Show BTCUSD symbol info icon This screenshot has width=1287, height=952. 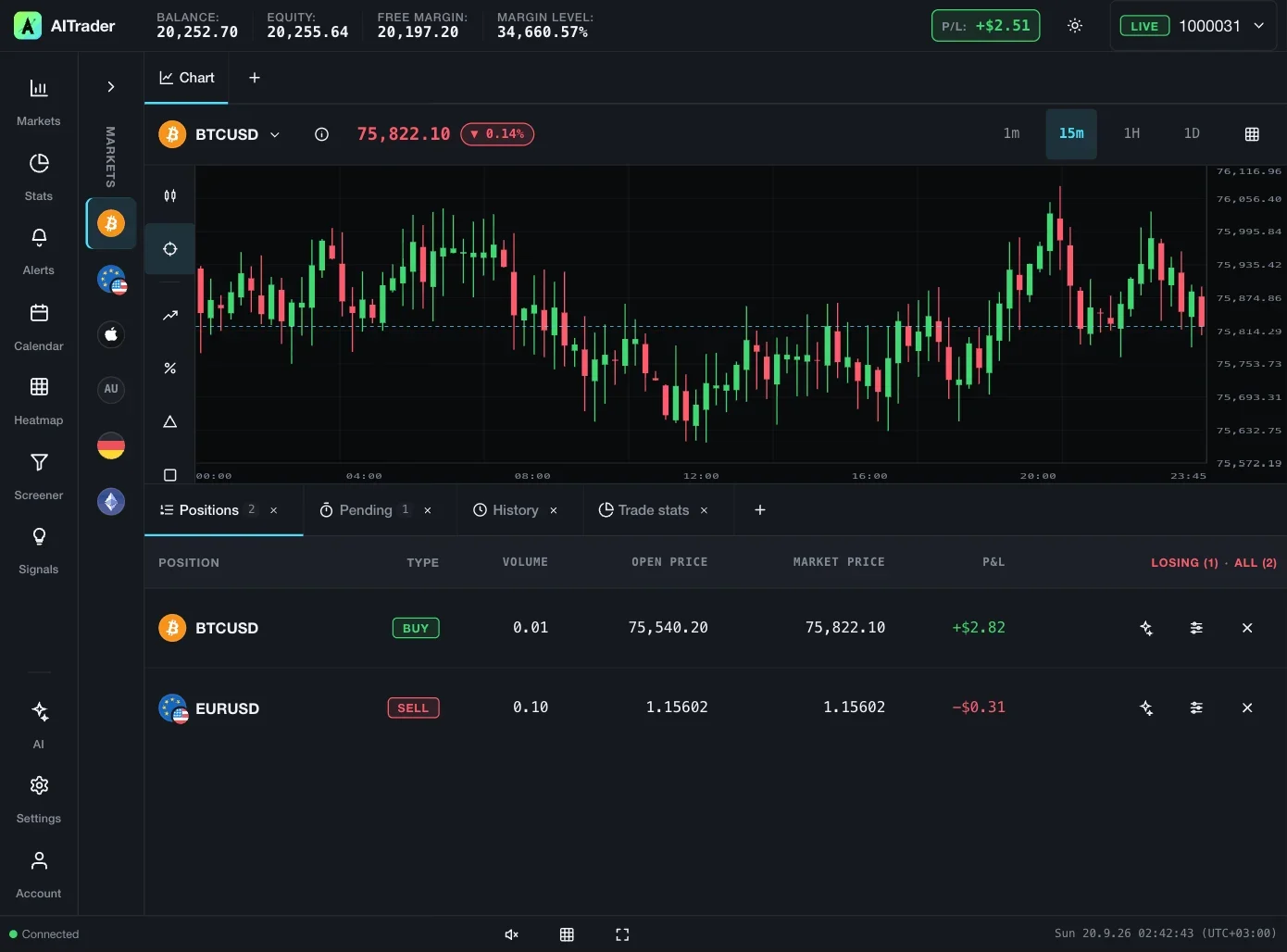321,134
